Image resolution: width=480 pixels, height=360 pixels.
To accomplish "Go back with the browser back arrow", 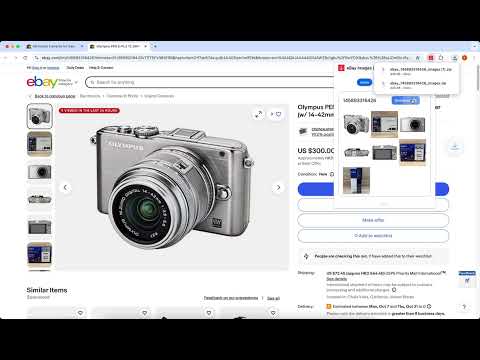I will [x=6, y=58].
